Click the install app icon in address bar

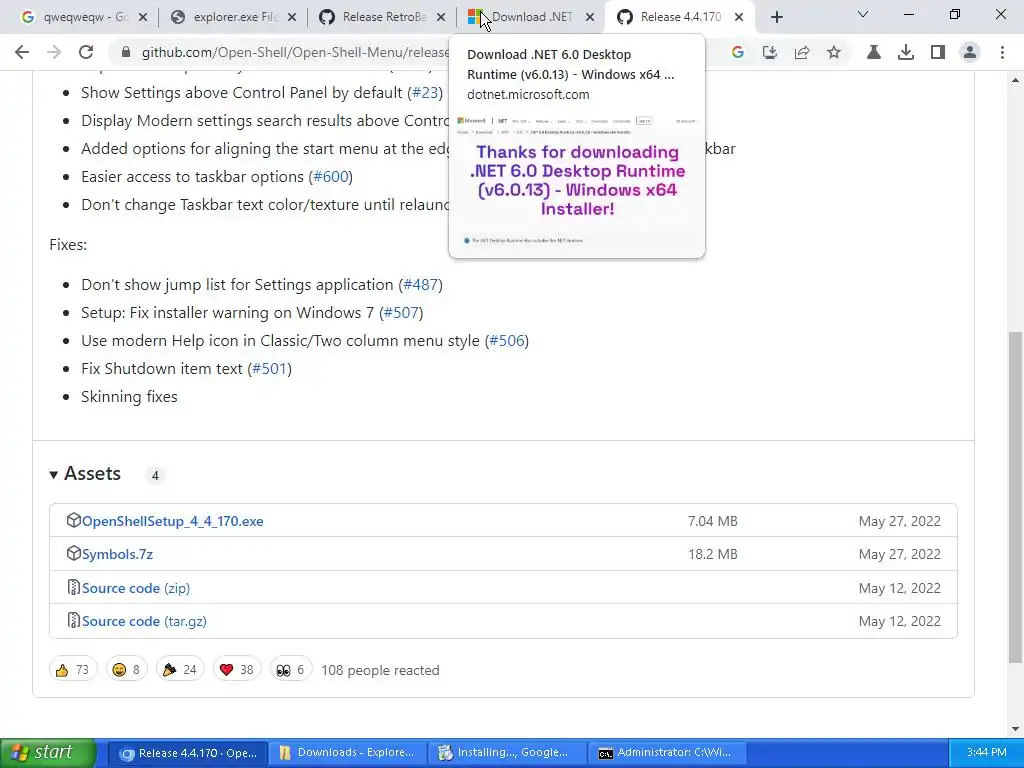(x=770, y=52)
